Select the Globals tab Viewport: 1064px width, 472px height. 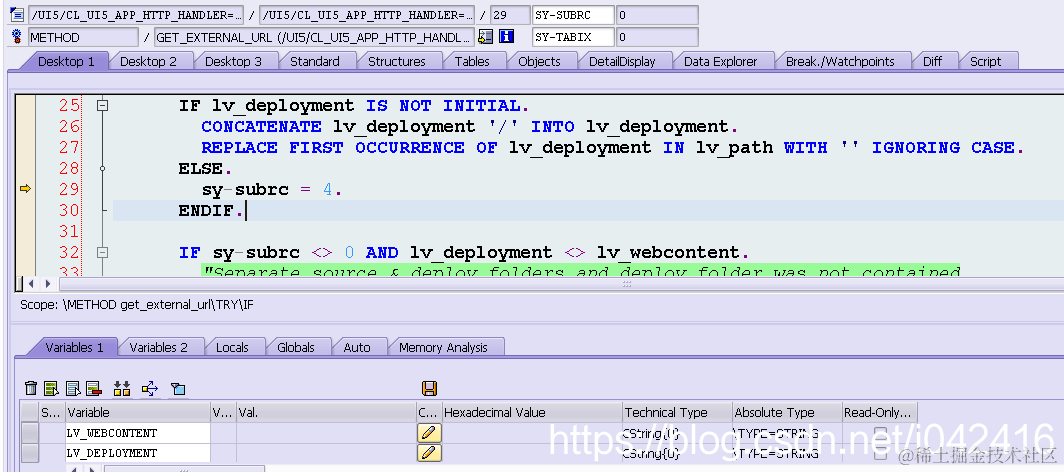pos(296,347)
